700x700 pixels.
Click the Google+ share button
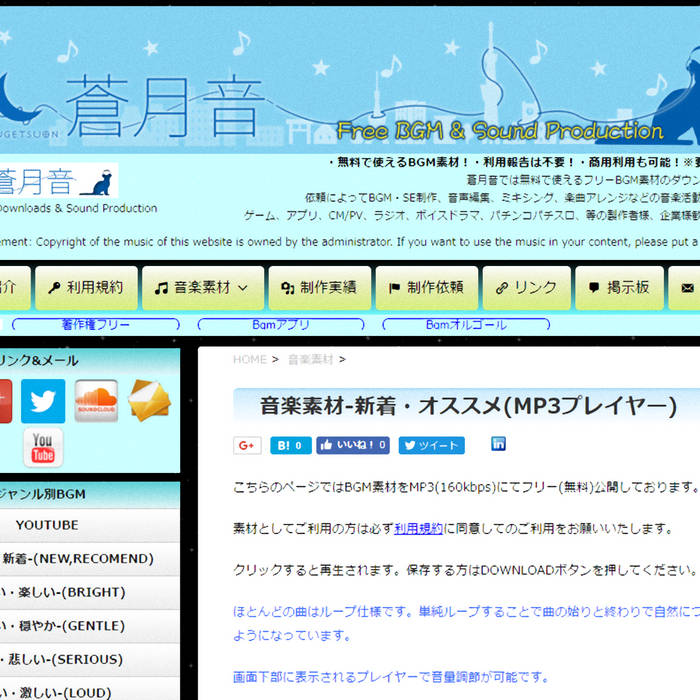[x=247, y=445]
